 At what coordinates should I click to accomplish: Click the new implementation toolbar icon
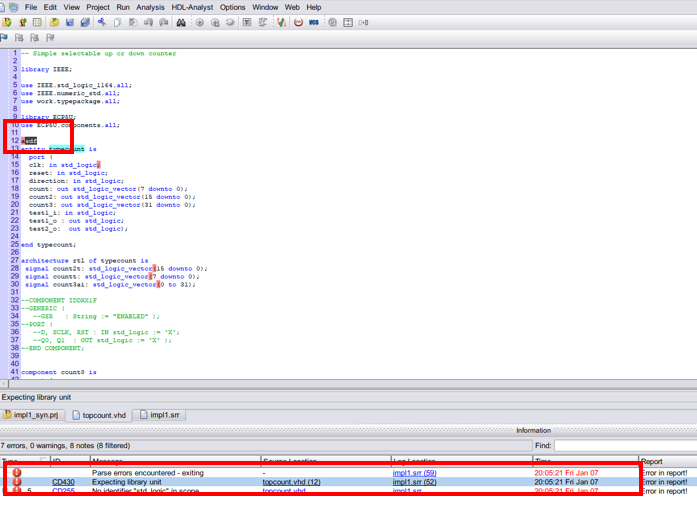tap(22, 22)
